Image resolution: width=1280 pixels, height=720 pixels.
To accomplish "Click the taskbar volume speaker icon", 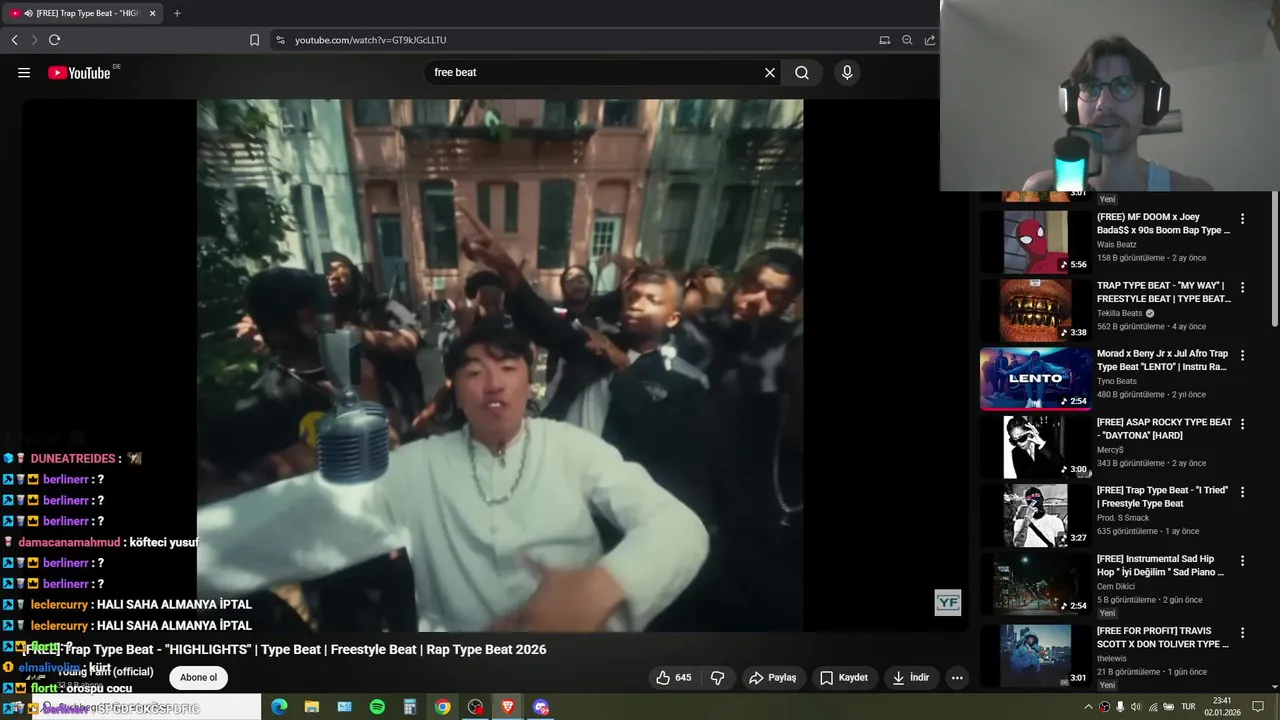I will tap(1136, 707).
